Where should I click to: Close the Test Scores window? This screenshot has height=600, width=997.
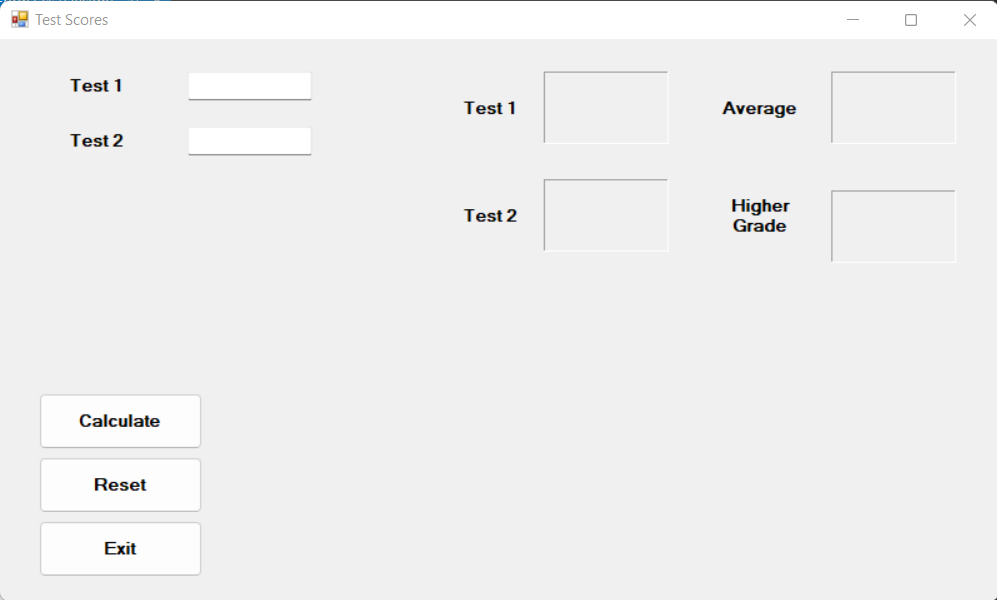969,20
